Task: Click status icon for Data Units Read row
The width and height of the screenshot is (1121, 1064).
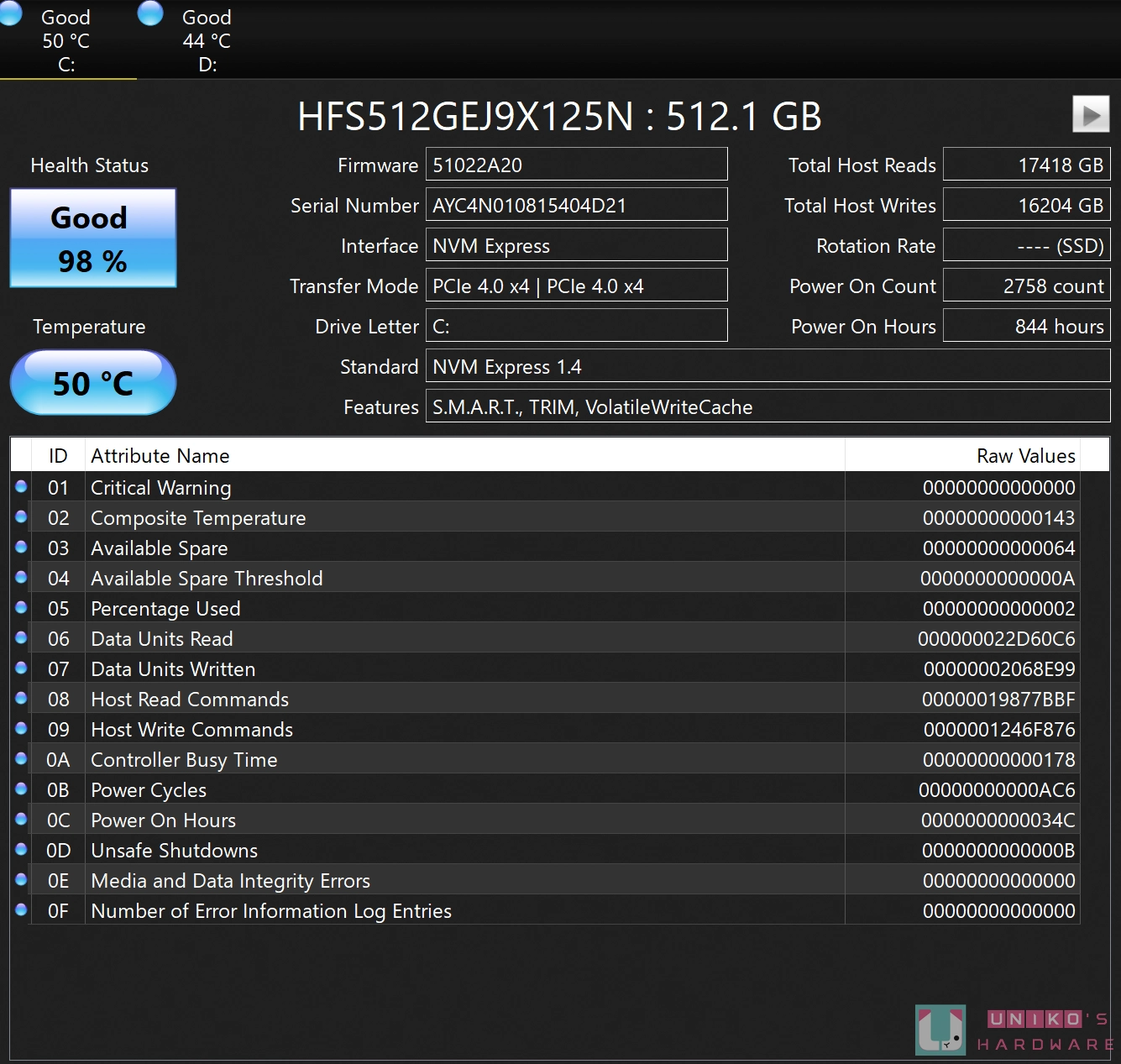Action: (21, 637)
